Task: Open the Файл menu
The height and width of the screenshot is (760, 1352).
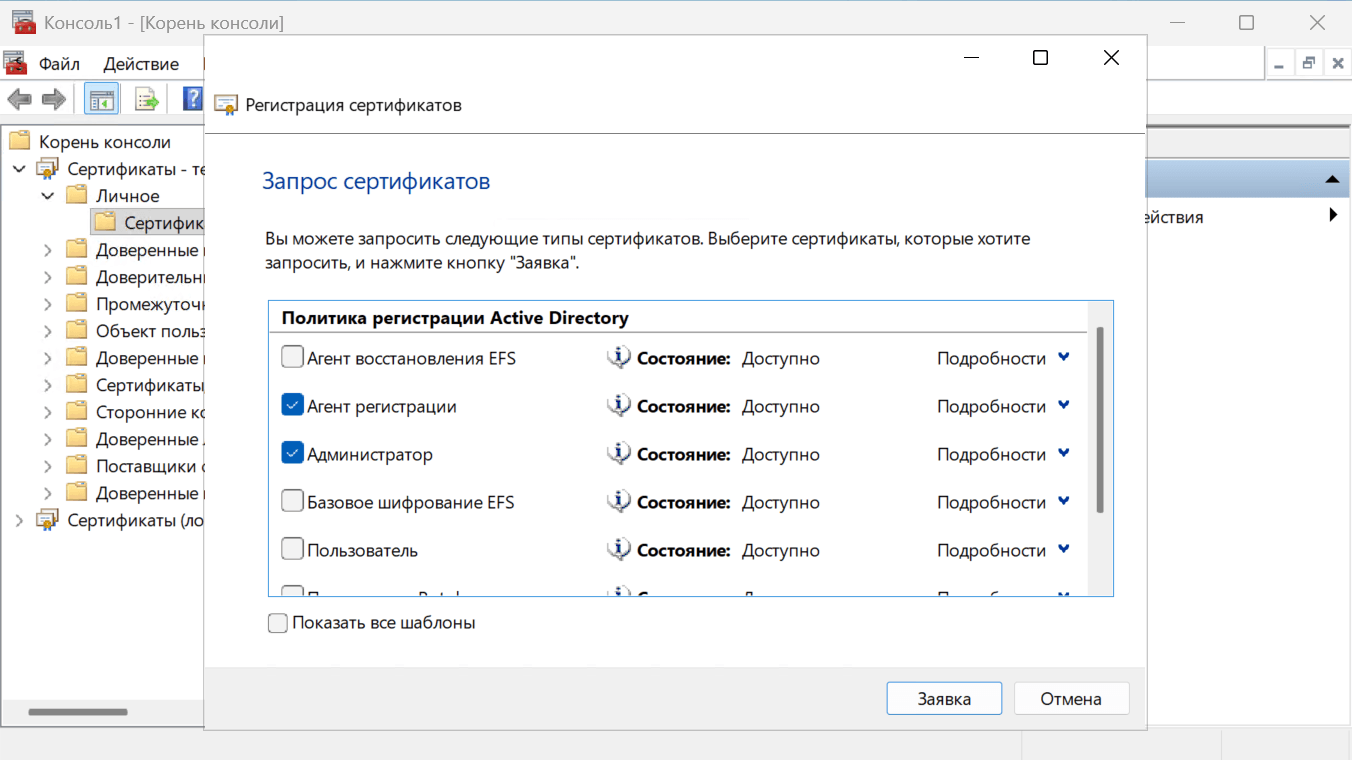Action: click(59, 64)
